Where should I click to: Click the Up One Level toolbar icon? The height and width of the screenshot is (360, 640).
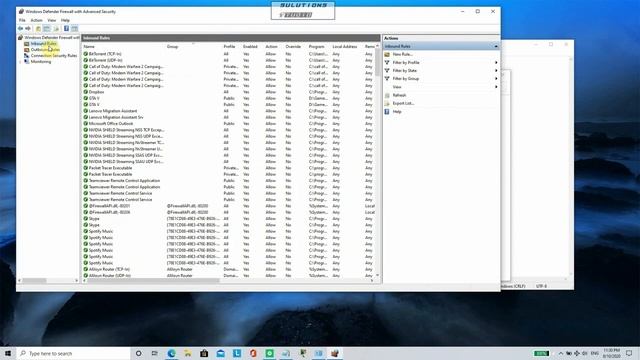pyautogui.click(x=38, y=29)
